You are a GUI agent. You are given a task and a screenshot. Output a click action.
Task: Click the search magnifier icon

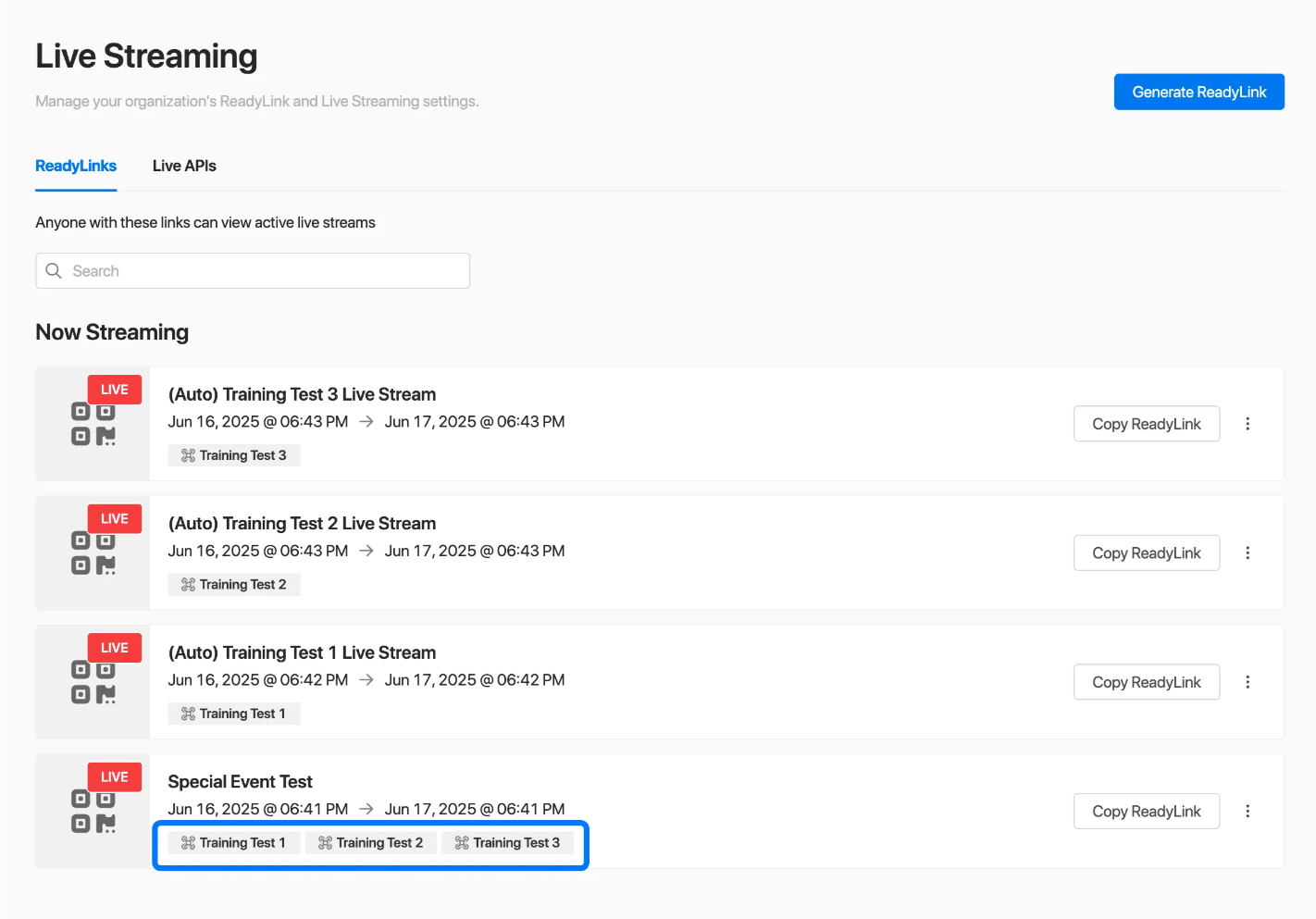pyautogui.click(x=54, y=271)
